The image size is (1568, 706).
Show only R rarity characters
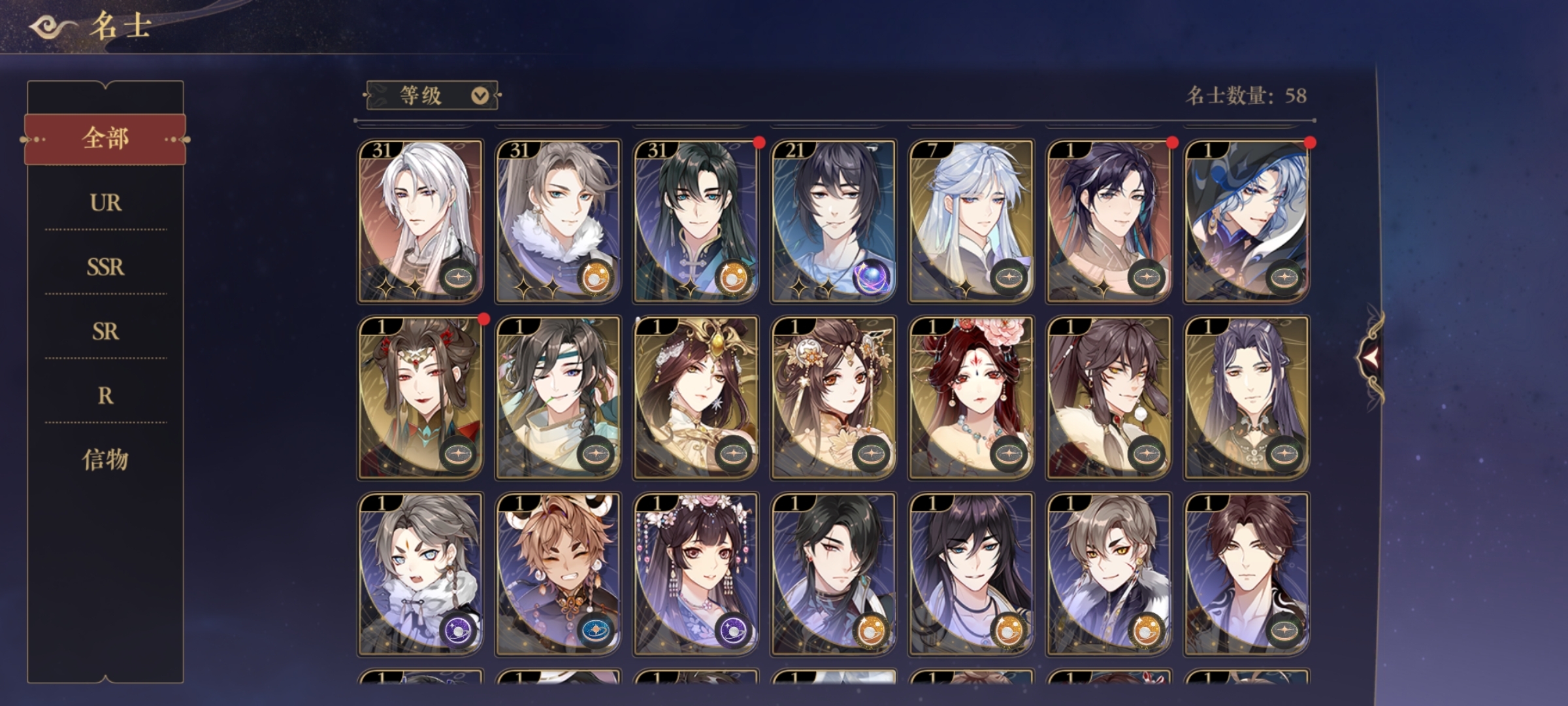point(105,395)
